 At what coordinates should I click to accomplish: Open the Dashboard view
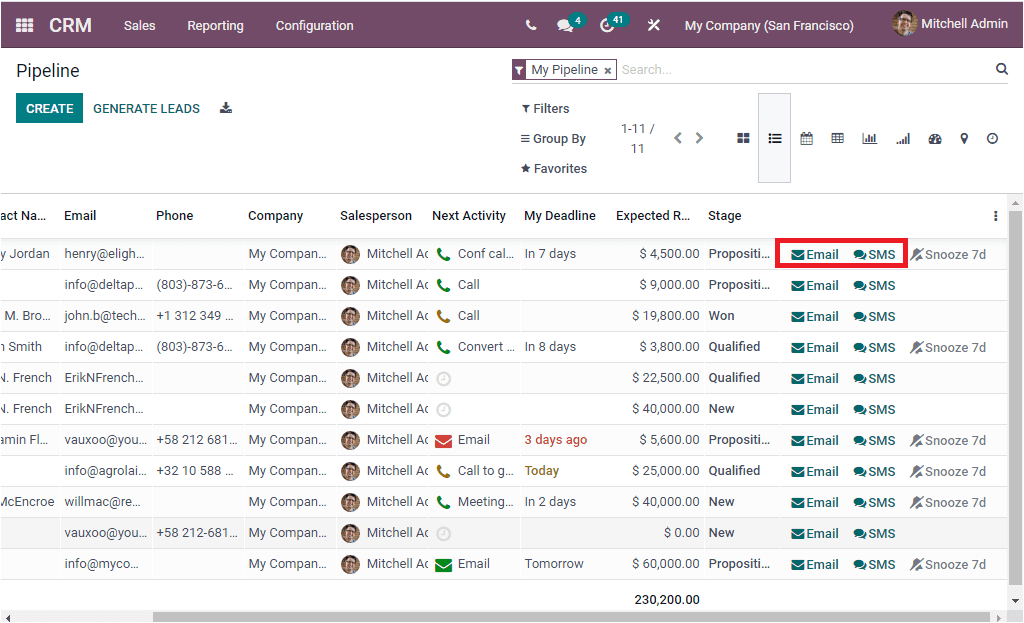tap(934, 138)
